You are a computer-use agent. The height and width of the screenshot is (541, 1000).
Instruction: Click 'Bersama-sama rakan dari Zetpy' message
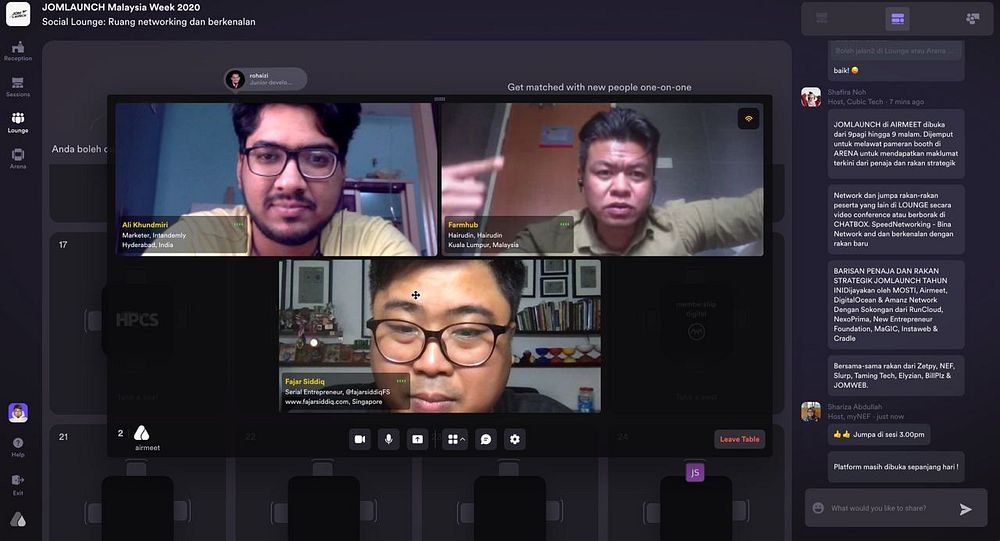click(896, 376)
